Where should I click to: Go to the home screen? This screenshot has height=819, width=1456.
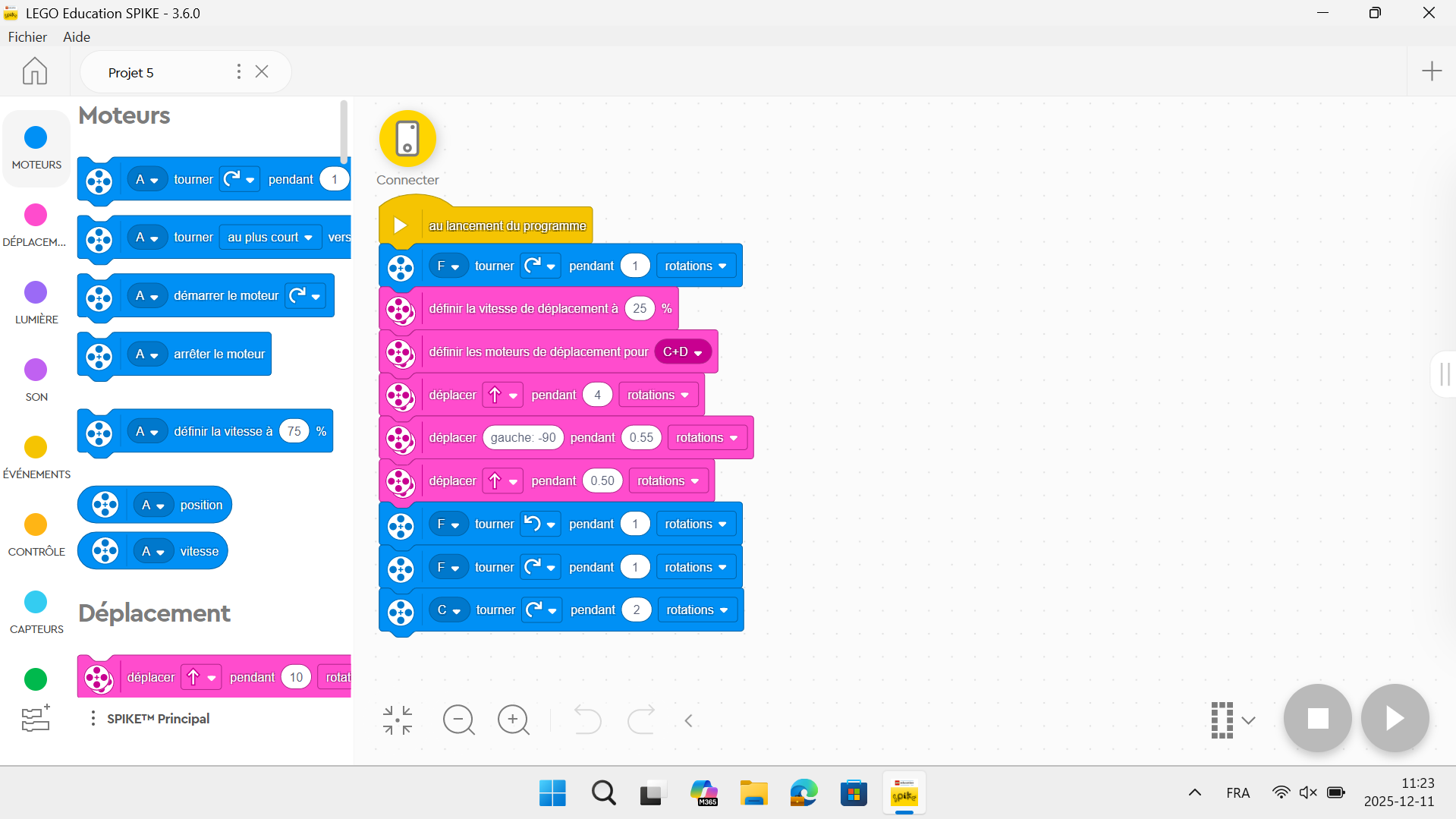pos(34,71)
